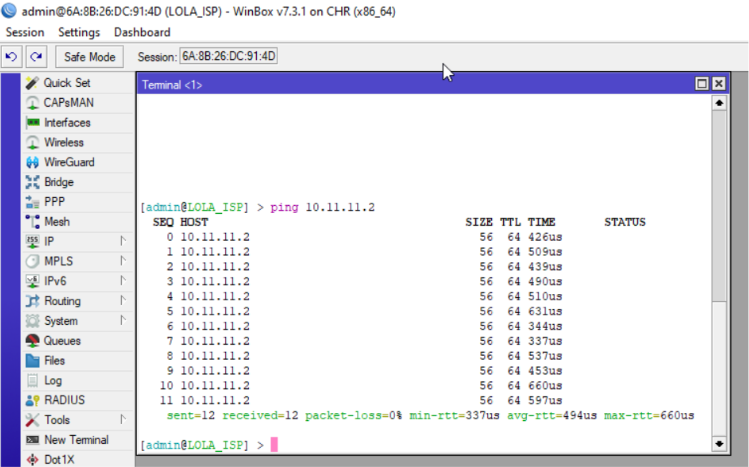The width and height of the screenshot is (749, 467).
Task: Click the redo arrow icon in toolbar
Action: (35, 57)
